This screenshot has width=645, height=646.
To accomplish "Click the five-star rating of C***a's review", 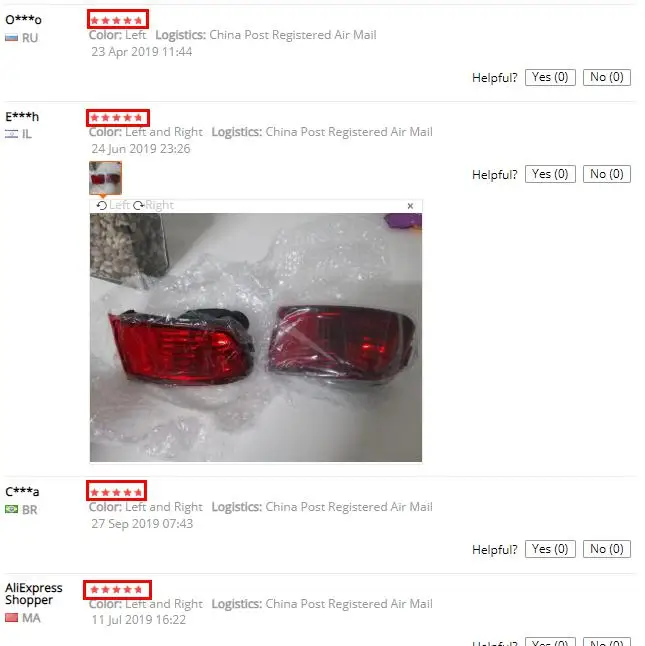I will point(117,492).
